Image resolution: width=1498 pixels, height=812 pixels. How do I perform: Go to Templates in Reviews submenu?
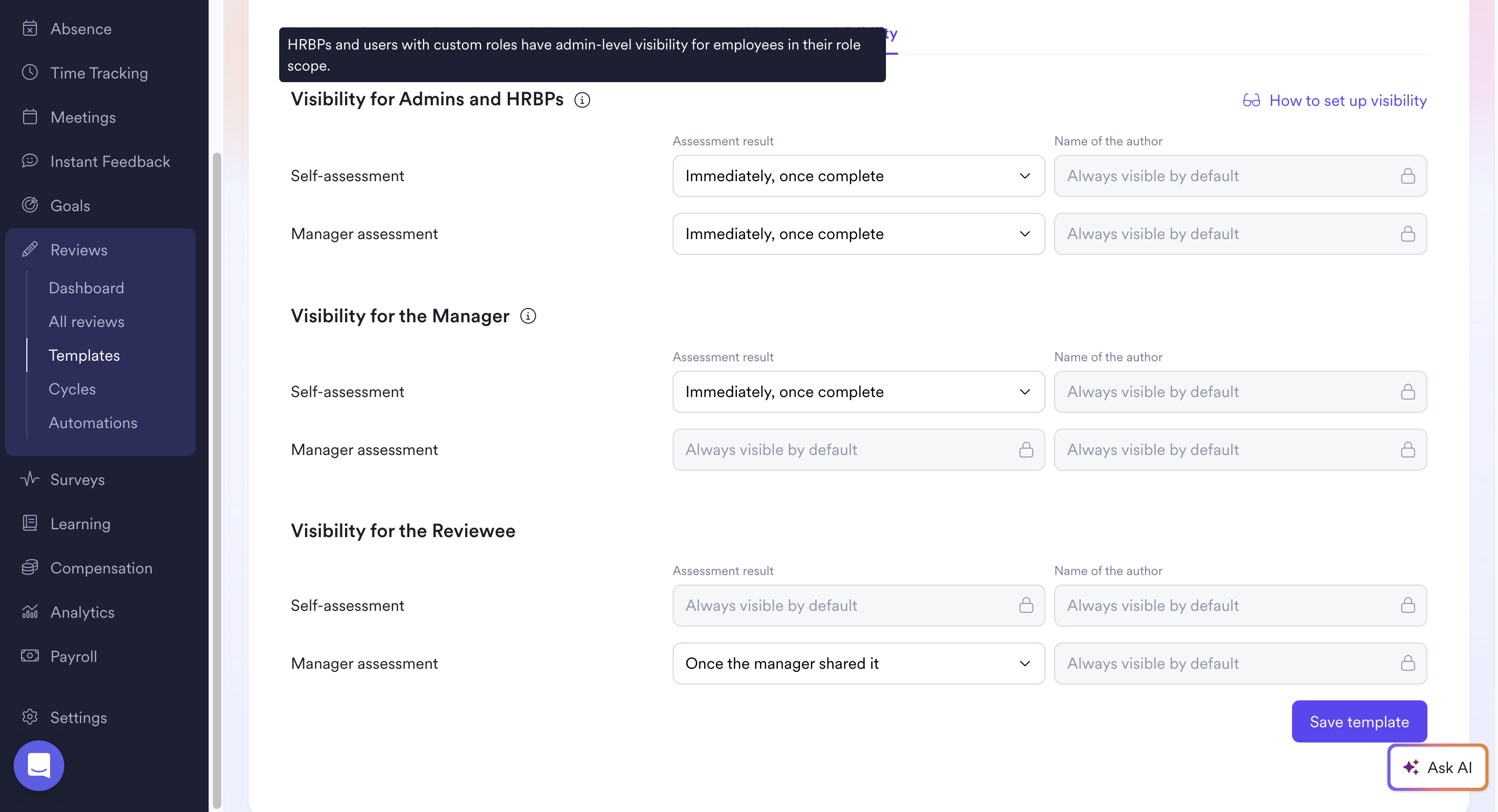[84, 355]
